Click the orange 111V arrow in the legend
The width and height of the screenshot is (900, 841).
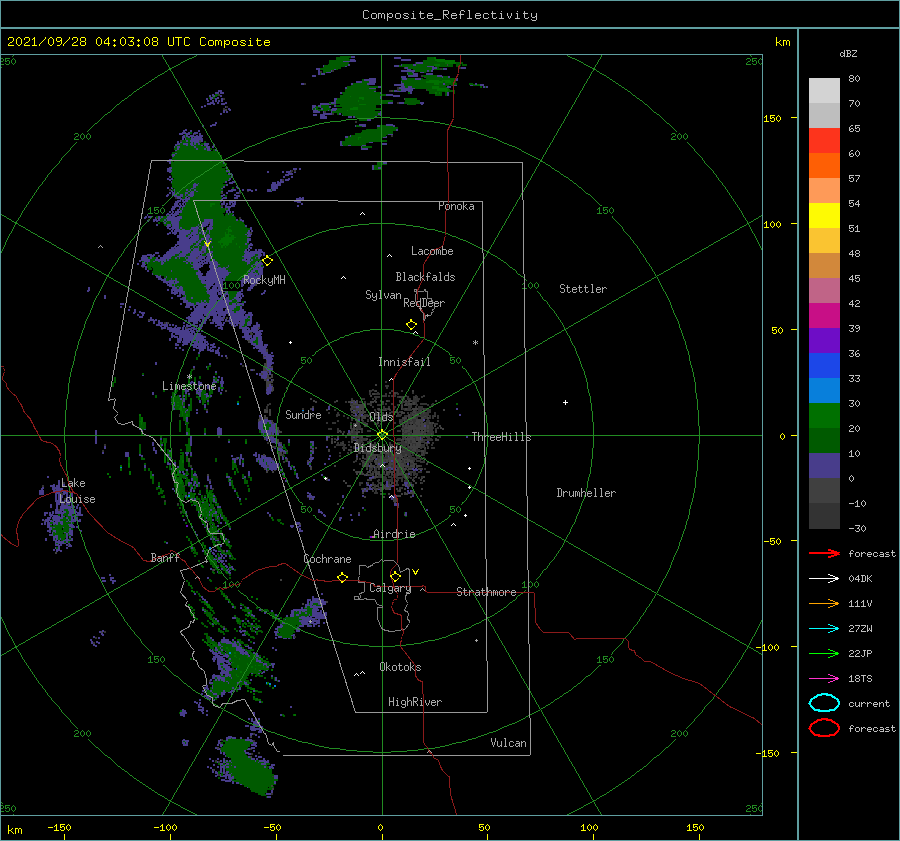(824, 603)
